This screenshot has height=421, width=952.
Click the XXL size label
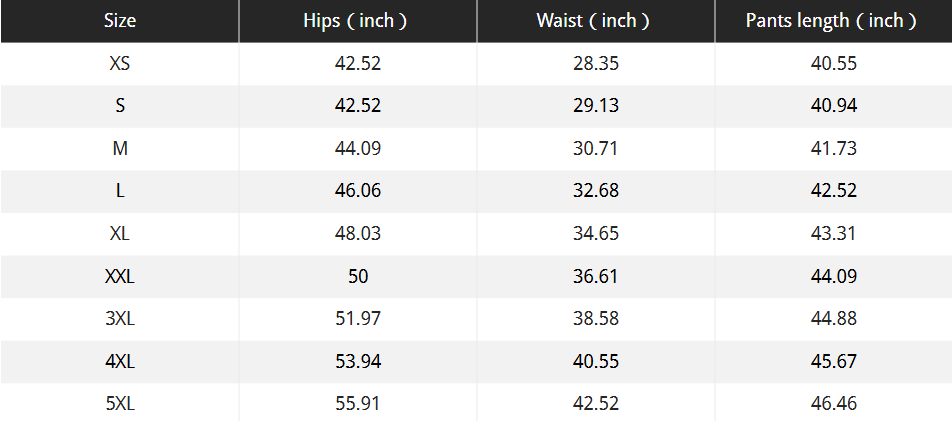[120, 276]
